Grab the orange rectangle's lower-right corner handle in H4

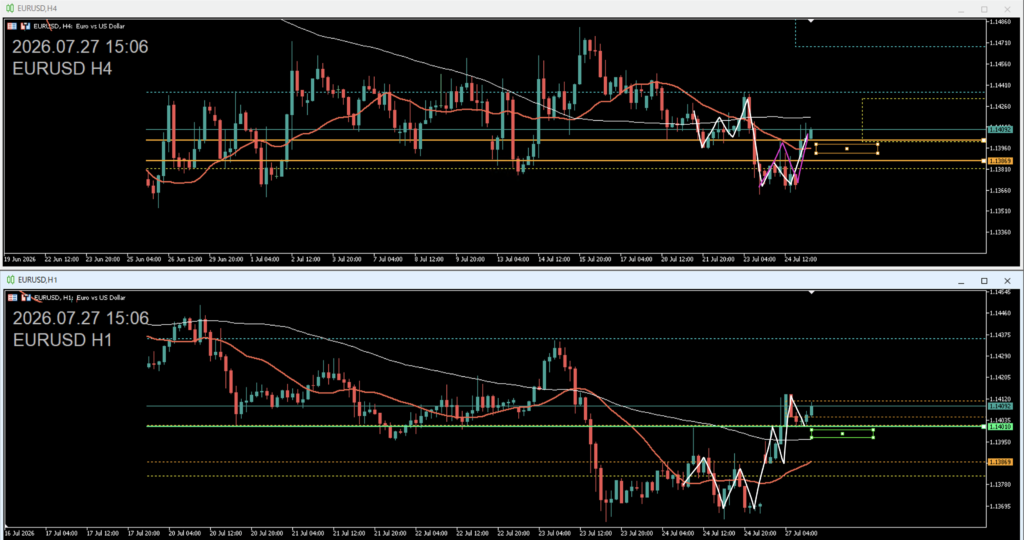coord(878,153)
